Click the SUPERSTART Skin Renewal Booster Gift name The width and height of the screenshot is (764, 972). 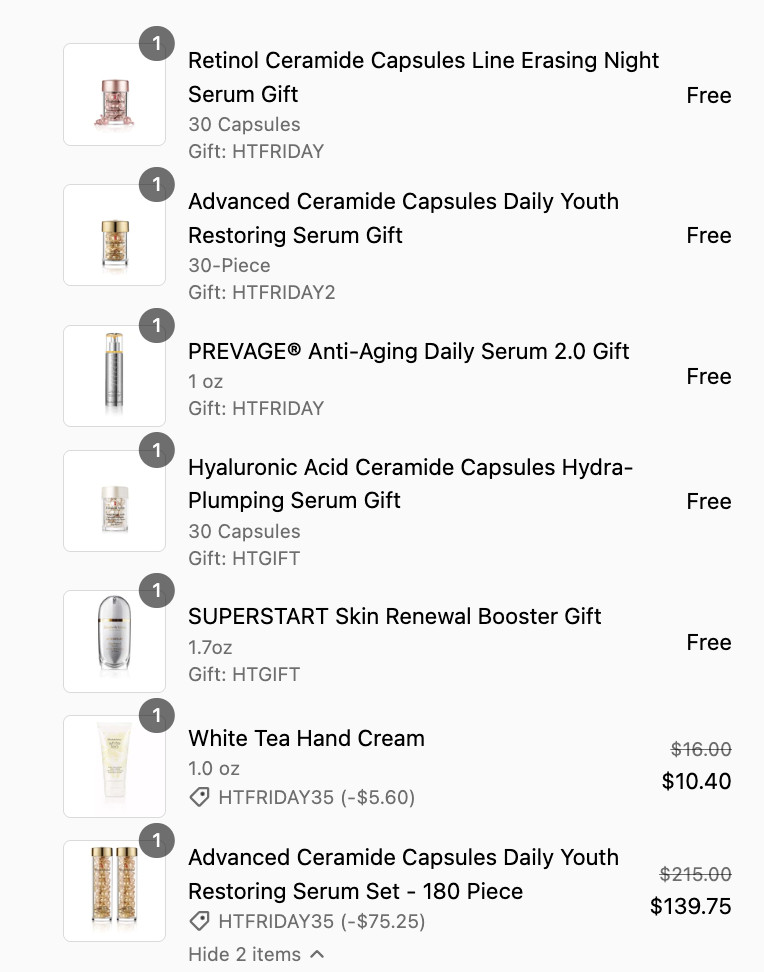[394, 616]
